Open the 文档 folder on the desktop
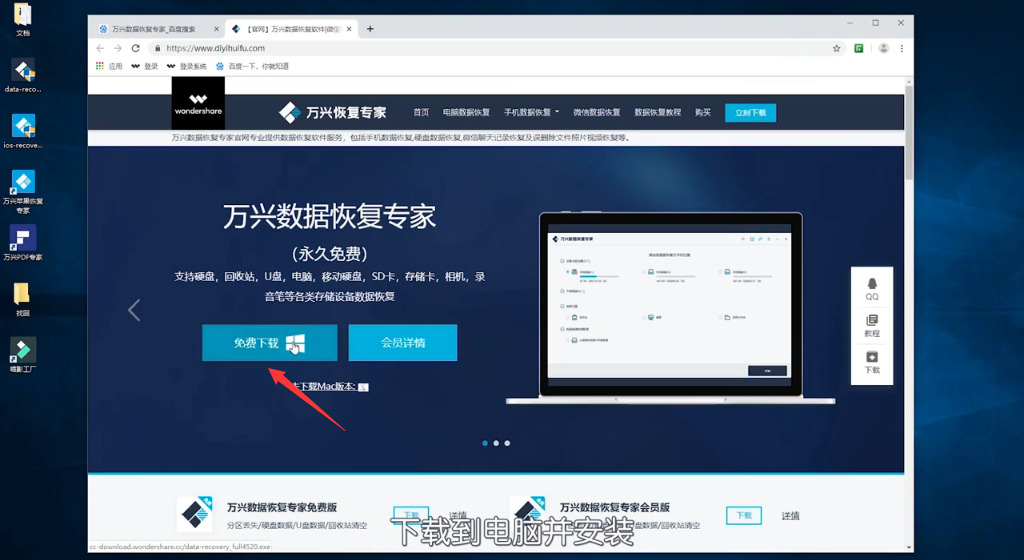Screen dimensions: 1024x560 [23, 20]
